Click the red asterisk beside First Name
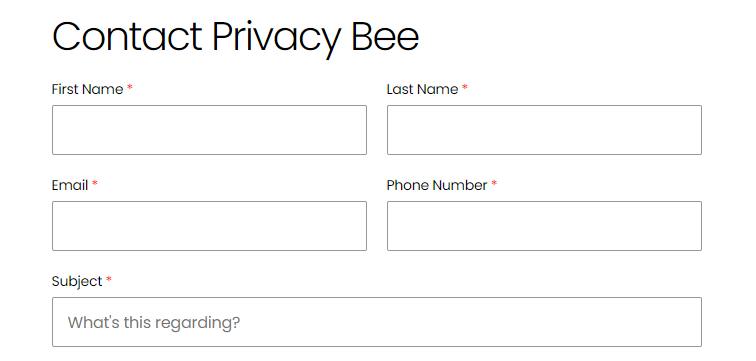 coord(130,88)
